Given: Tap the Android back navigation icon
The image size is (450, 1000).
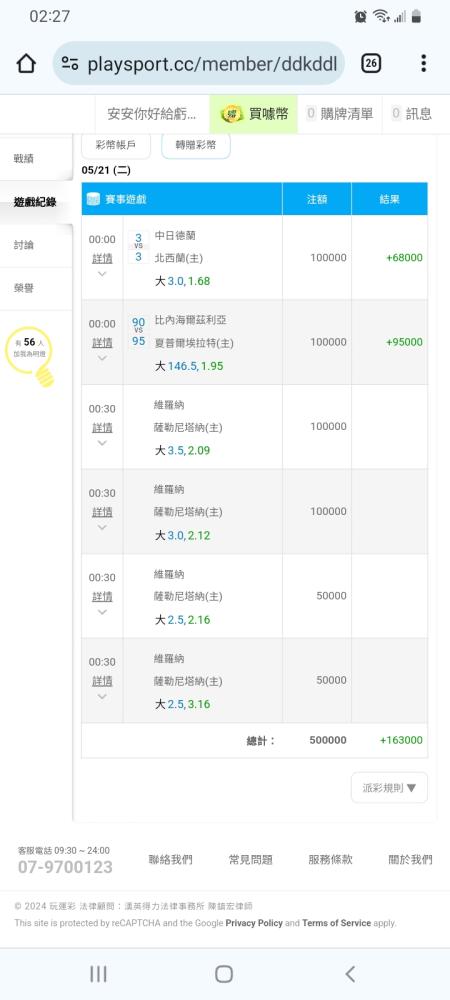Looking at the screenshot, I should [x=350, y=973].
